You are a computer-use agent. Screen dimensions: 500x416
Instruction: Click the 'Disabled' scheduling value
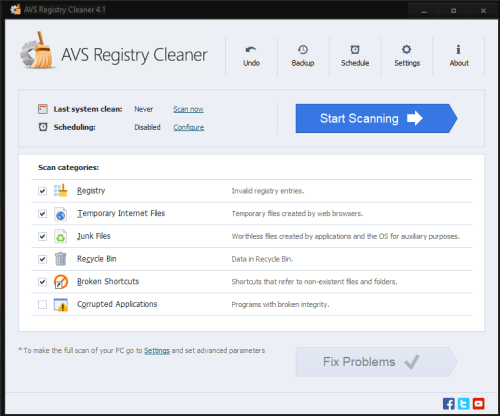point(147,127)
